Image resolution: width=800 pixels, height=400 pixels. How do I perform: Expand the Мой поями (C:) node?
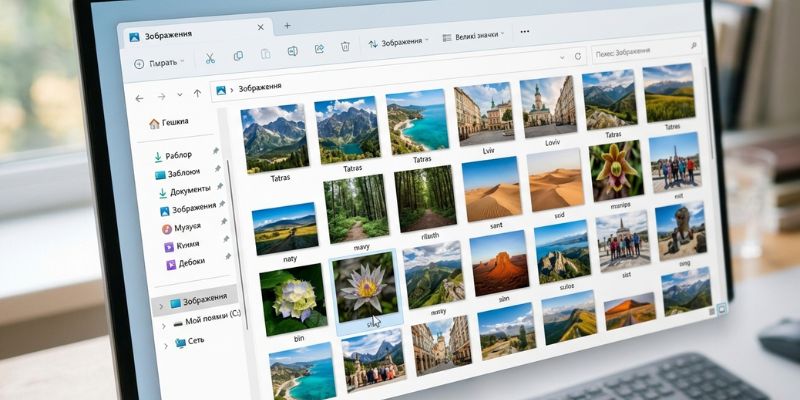click(x=164, y=326)
